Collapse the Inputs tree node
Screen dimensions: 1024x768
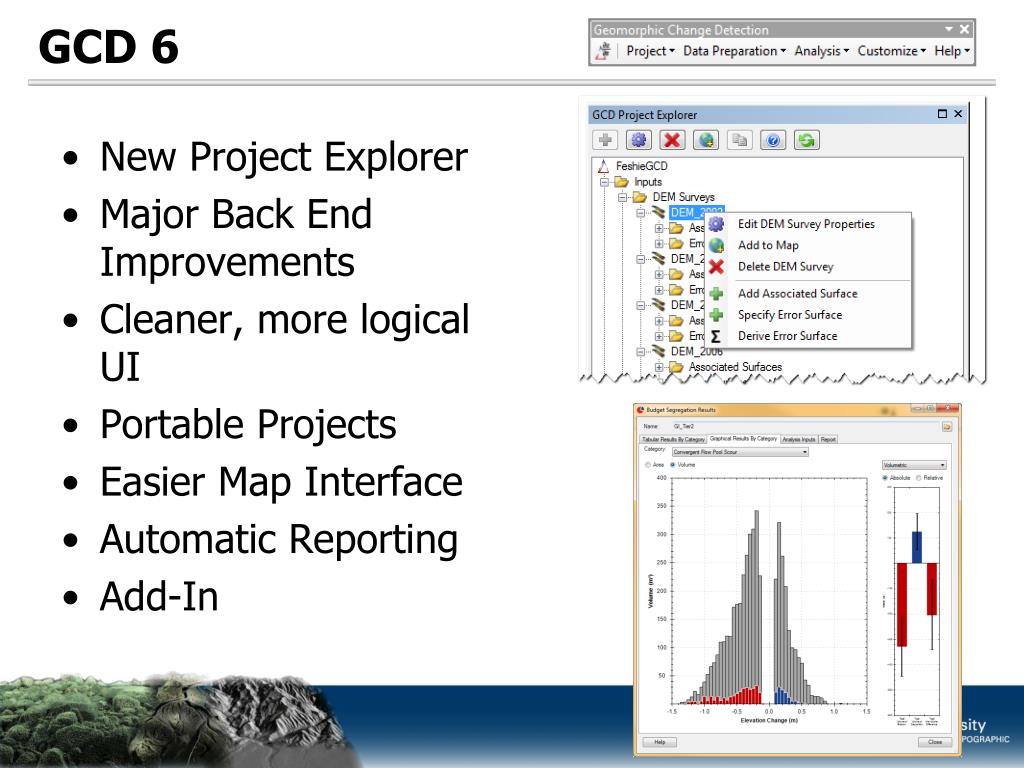pos(605,182)
